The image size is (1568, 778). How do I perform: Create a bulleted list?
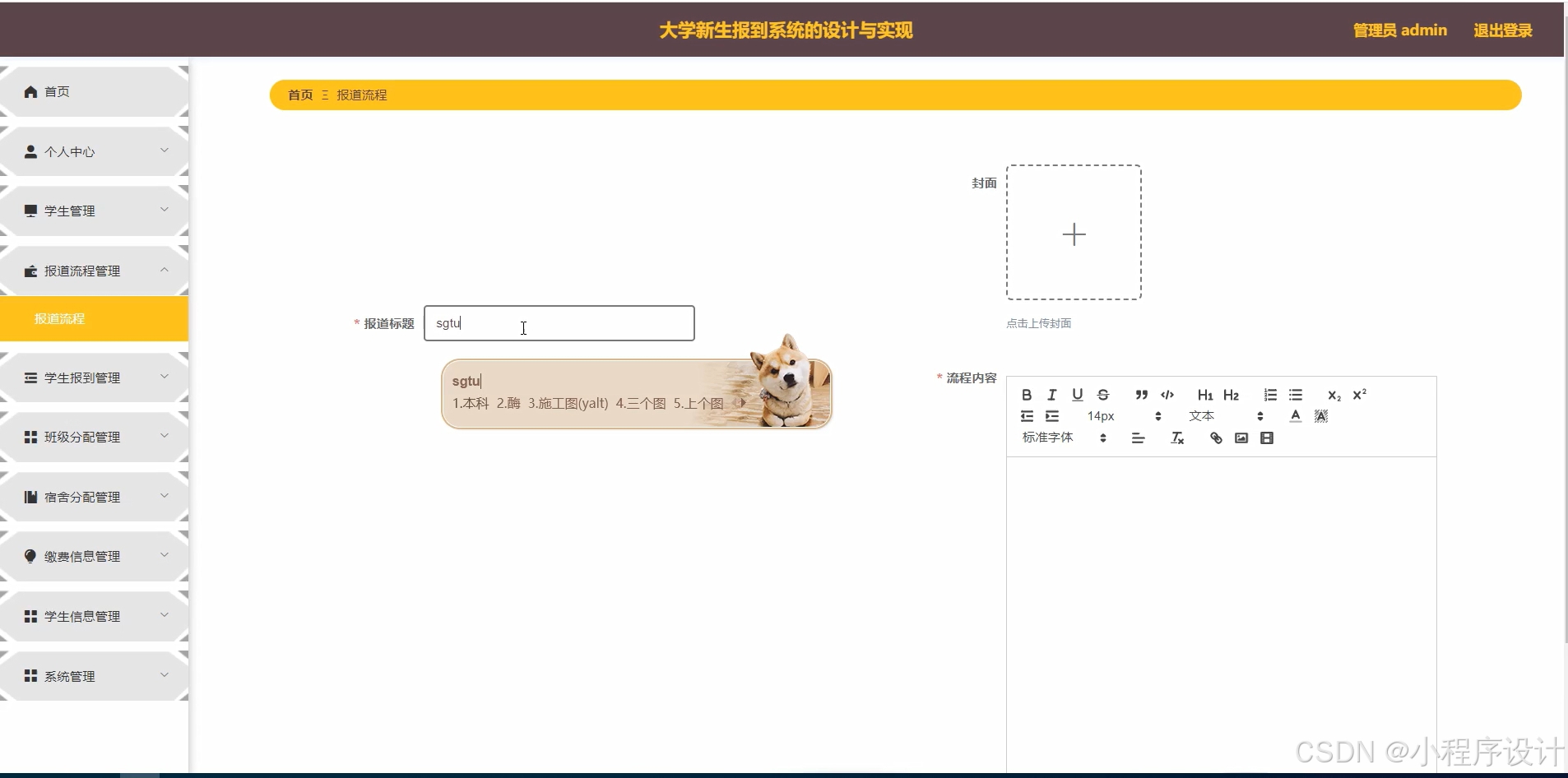(1296, 395)
